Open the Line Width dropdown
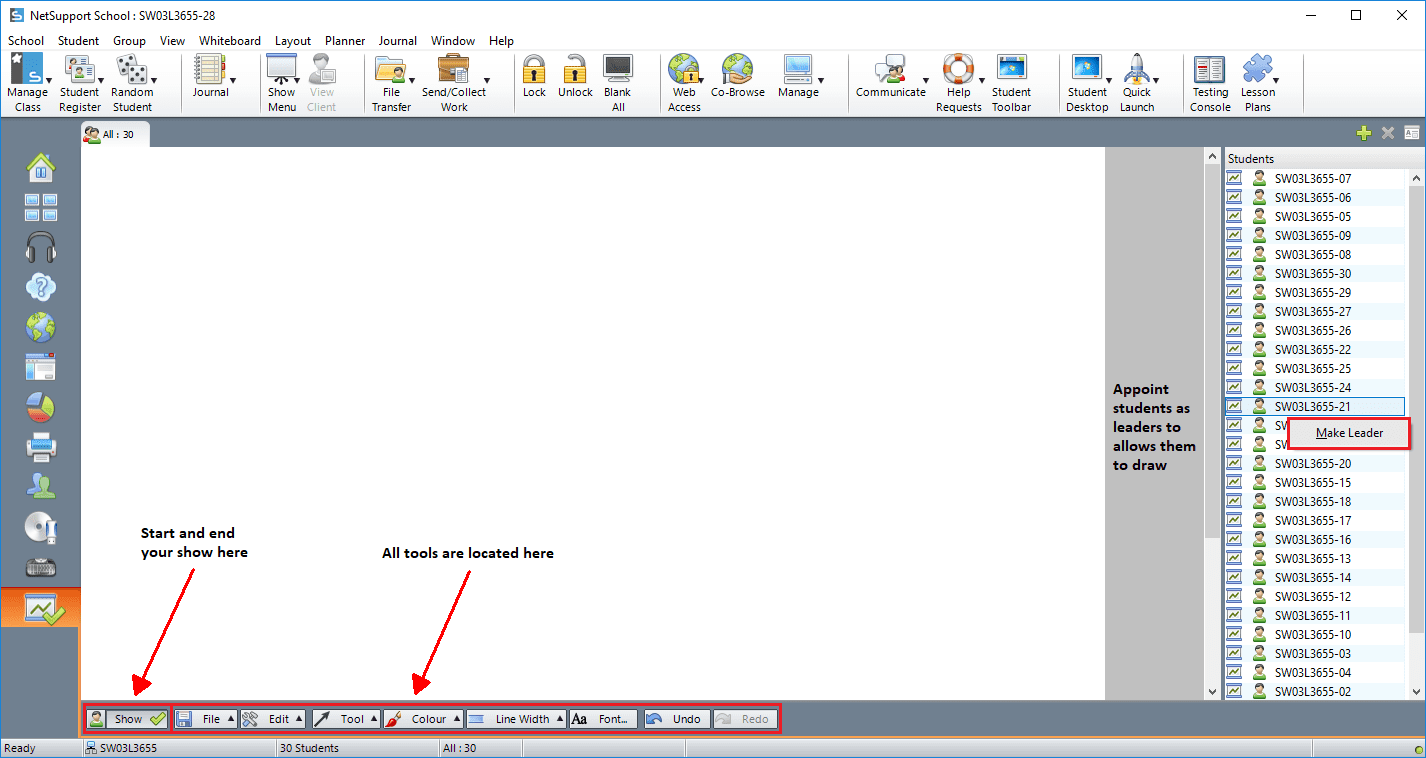 (x=516, y=719)
